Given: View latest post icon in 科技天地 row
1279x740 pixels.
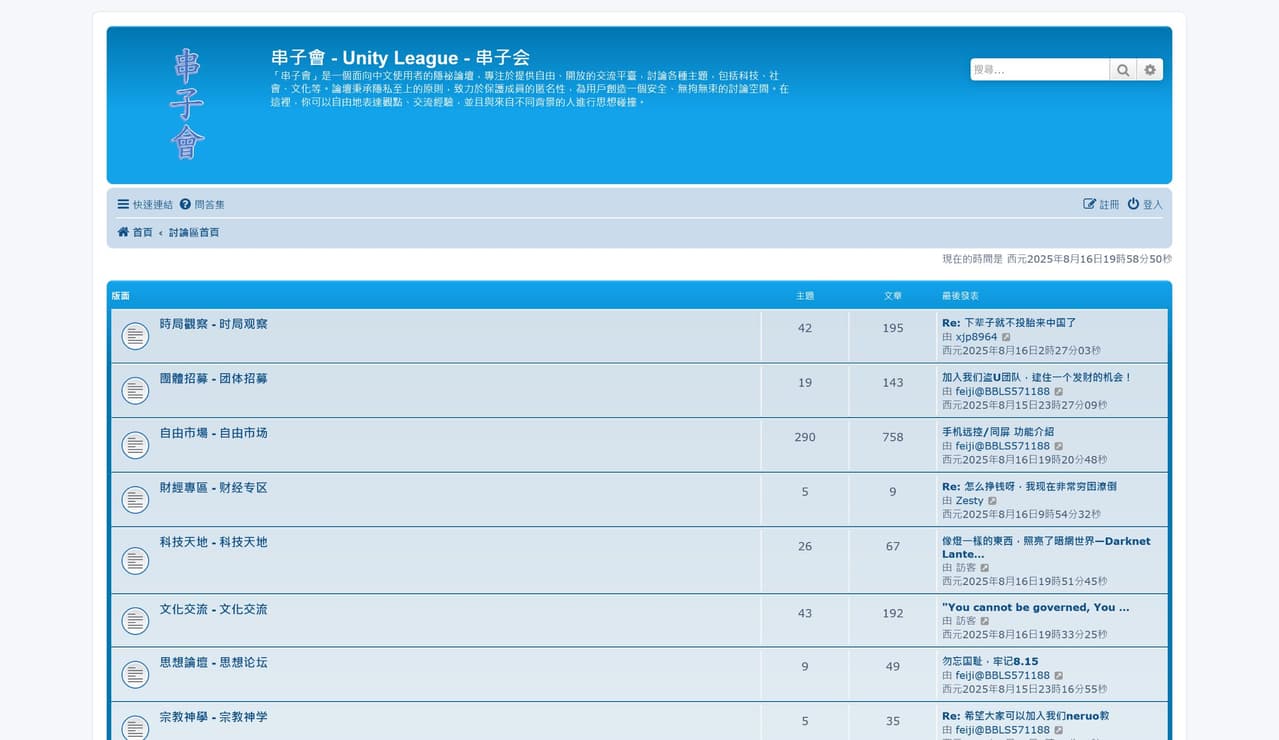Looking at the screenshot, I should pyautogui.click(x=985, y=567).
